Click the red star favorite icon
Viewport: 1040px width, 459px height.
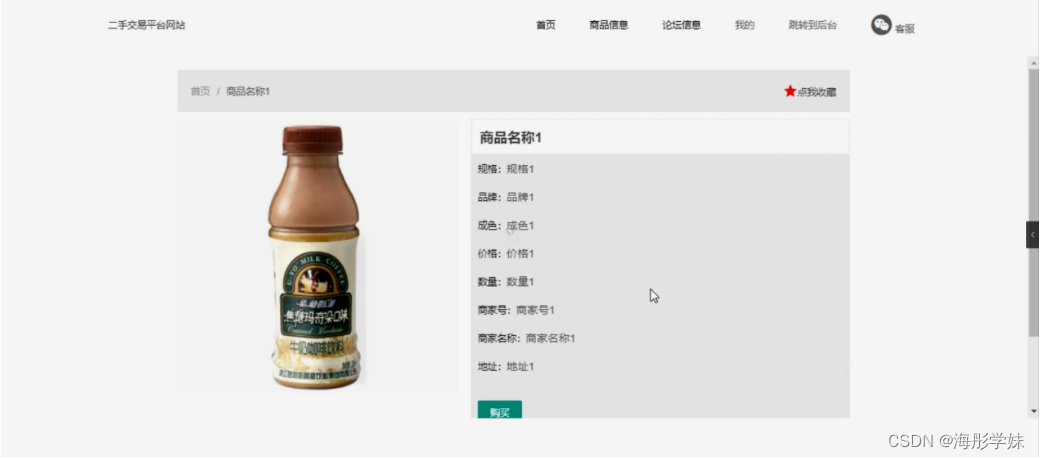789,91
